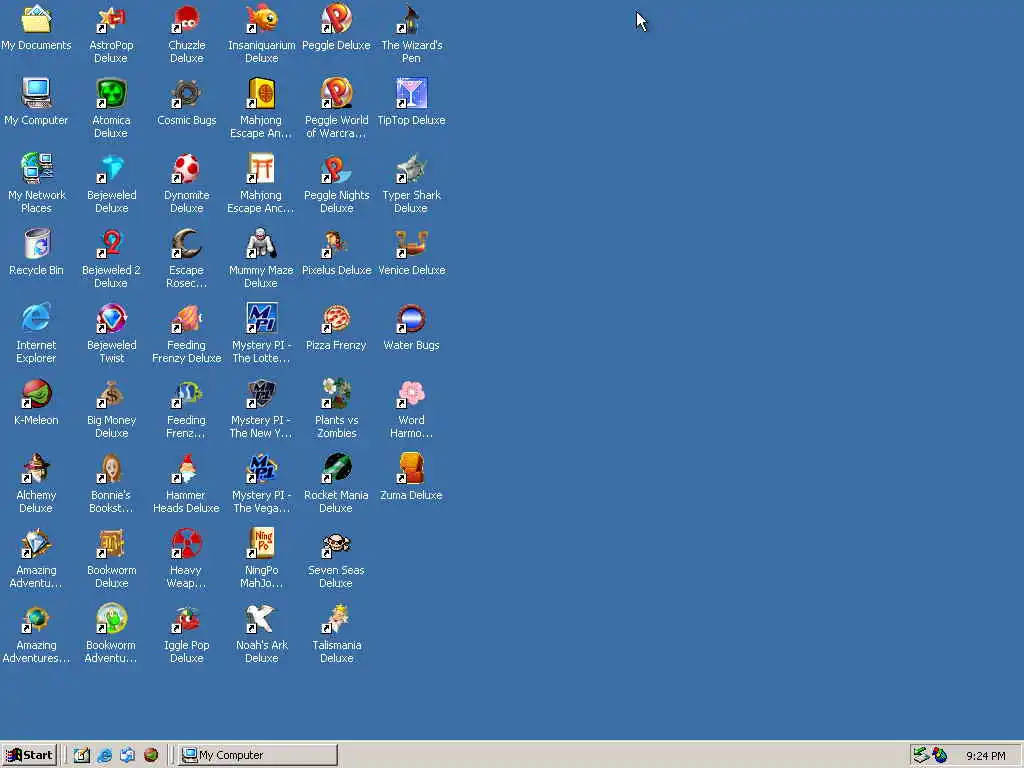Select the Internet Explorer desktop shortcut

coord(36,334)
